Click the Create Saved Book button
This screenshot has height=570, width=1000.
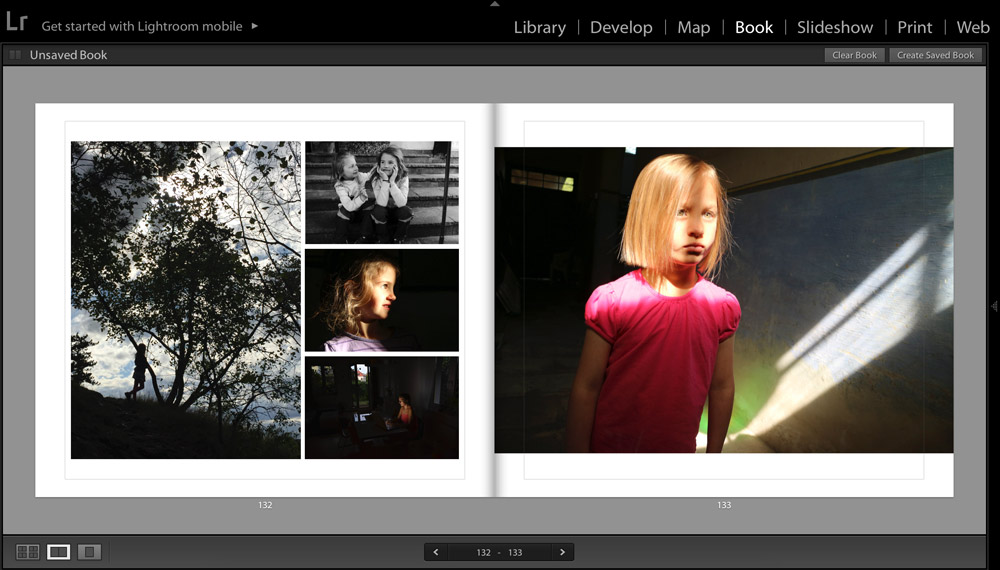[934, 55]
